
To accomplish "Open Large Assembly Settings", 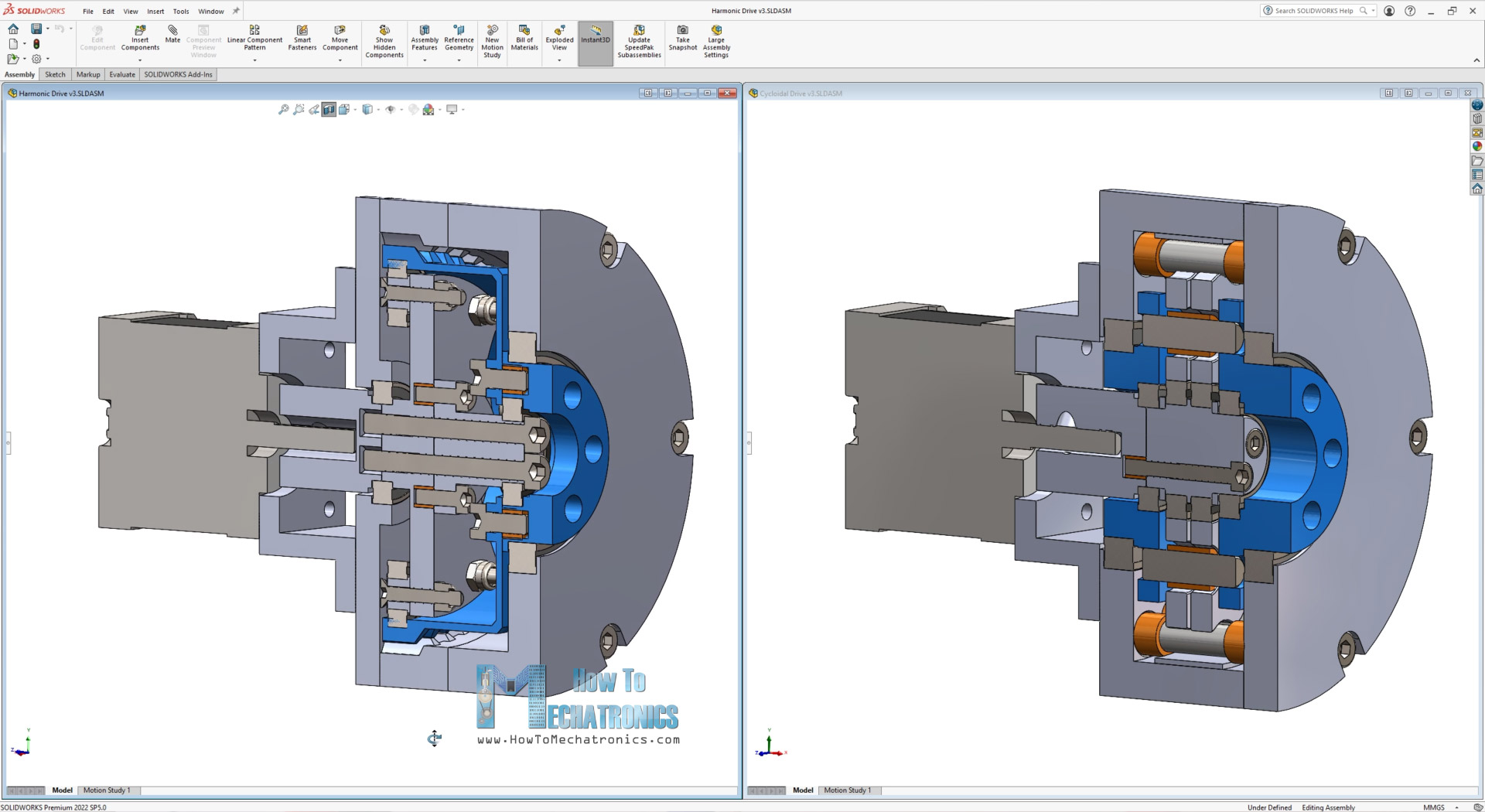I will (716, 31).
